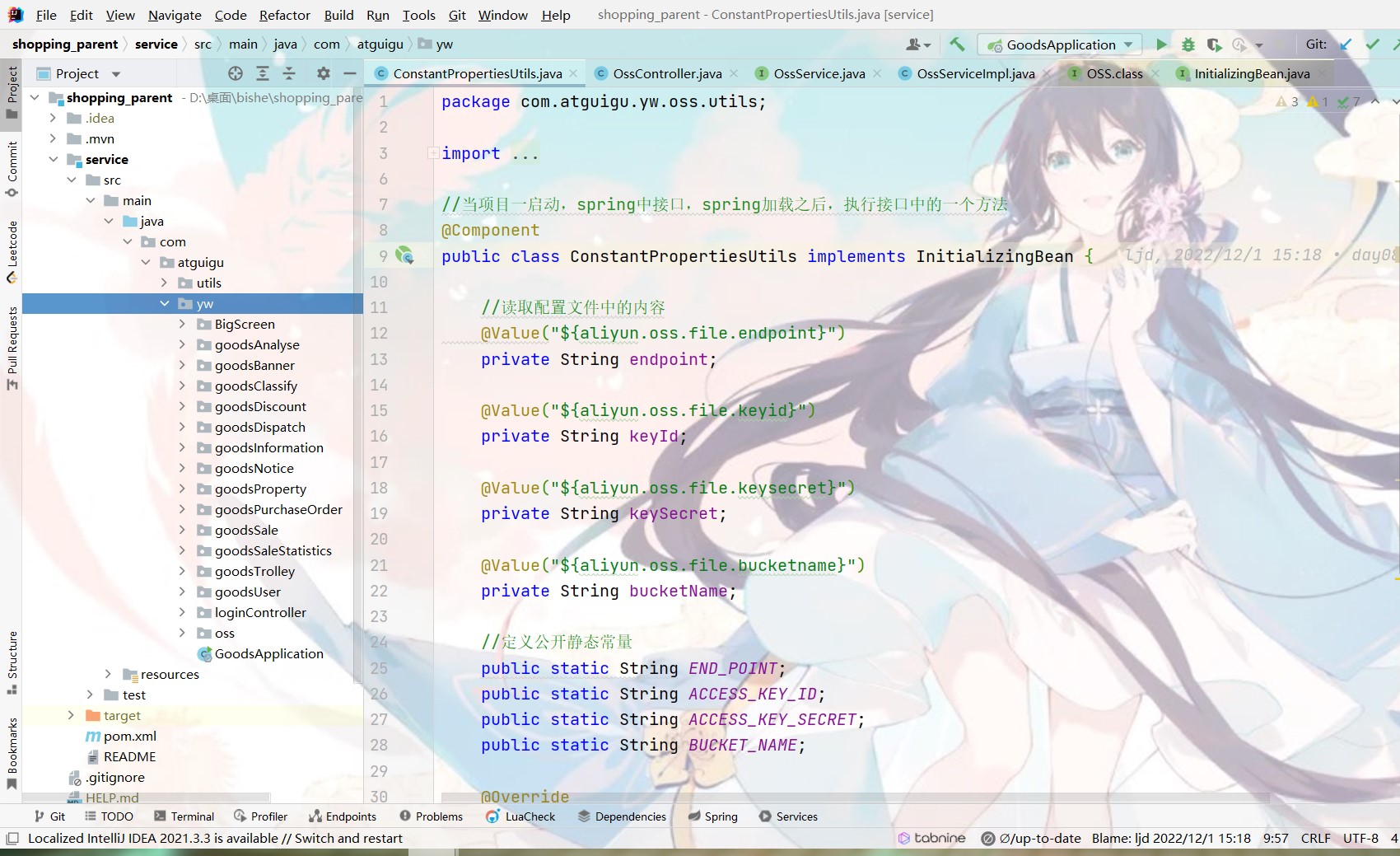Open the Git menu
Viewport: 1400px width, 856px height.
457,15
